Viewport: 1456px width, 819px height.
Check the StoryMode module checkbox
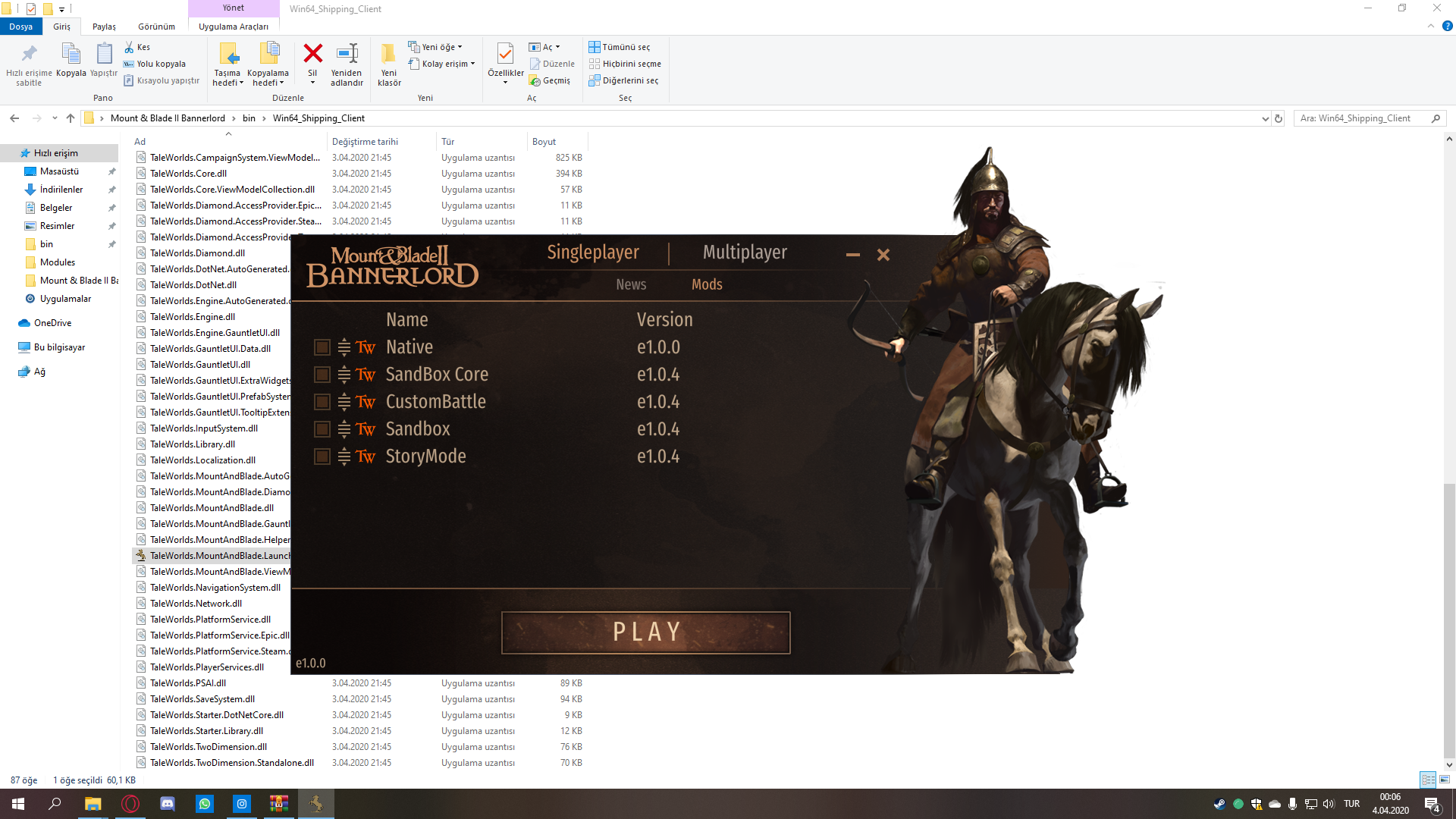pos(322,457)
